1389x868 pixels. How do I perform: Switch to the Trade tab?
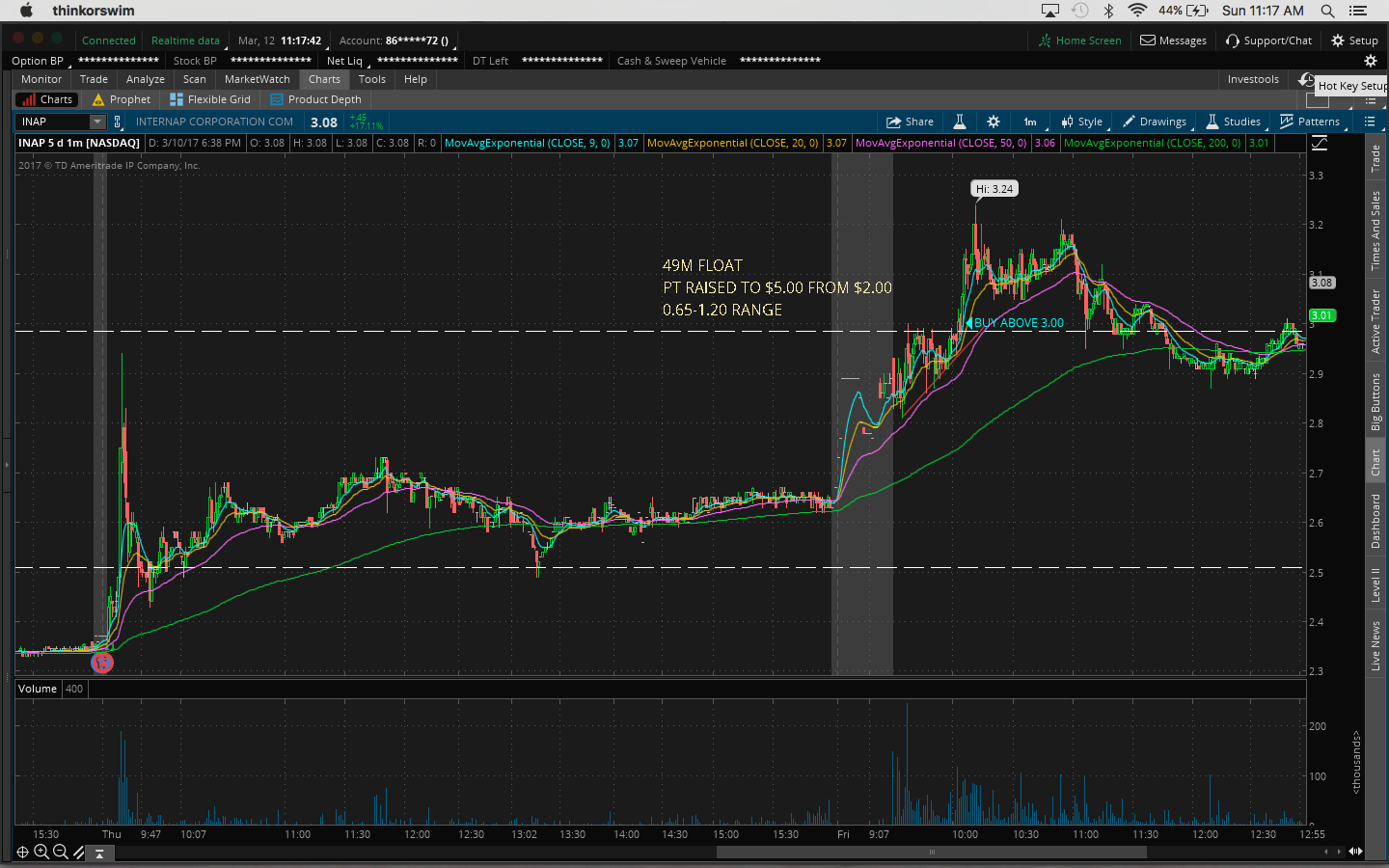click(94, 79)
